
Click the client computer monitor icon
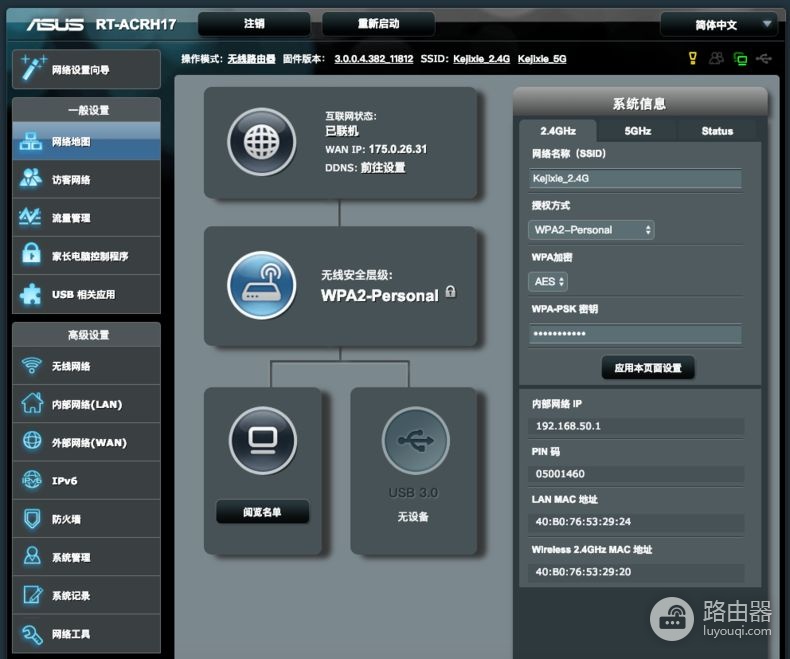[x=262, y=441]
